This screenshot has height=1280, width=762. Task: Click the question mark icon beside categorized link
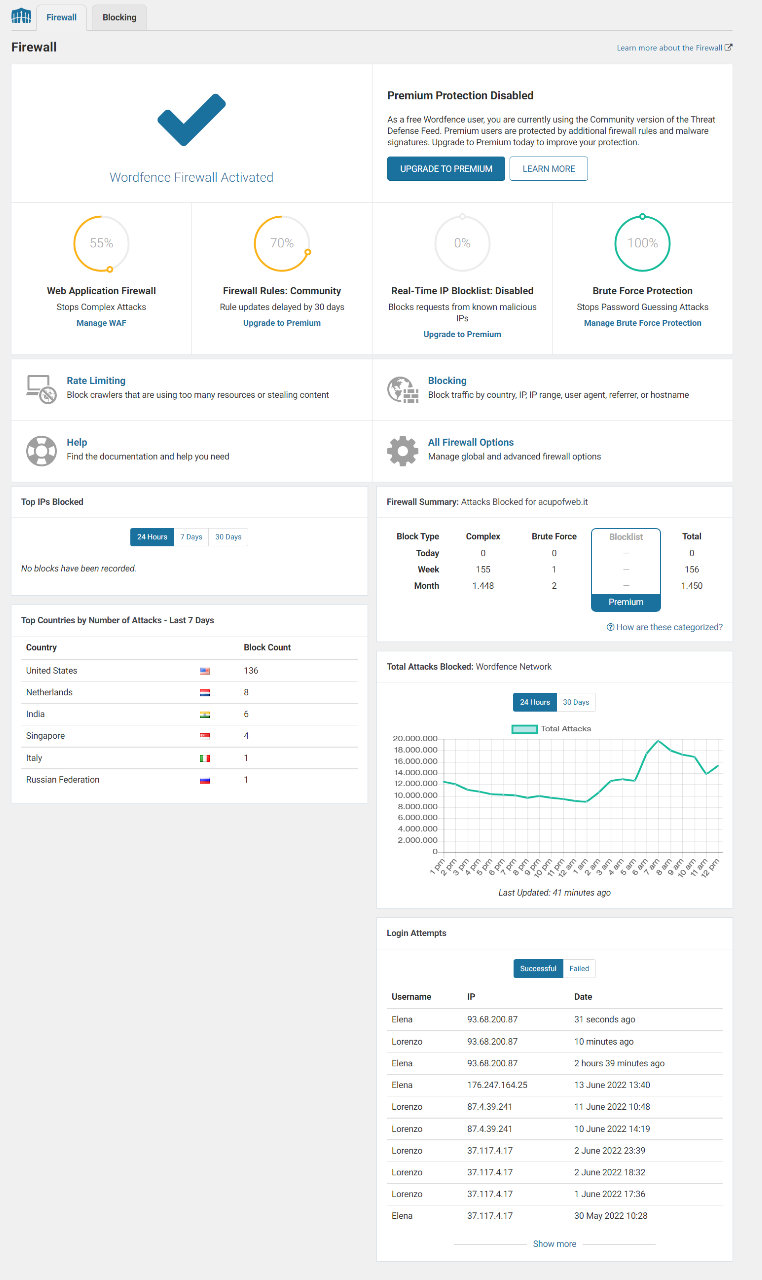(x=610, y=627)
